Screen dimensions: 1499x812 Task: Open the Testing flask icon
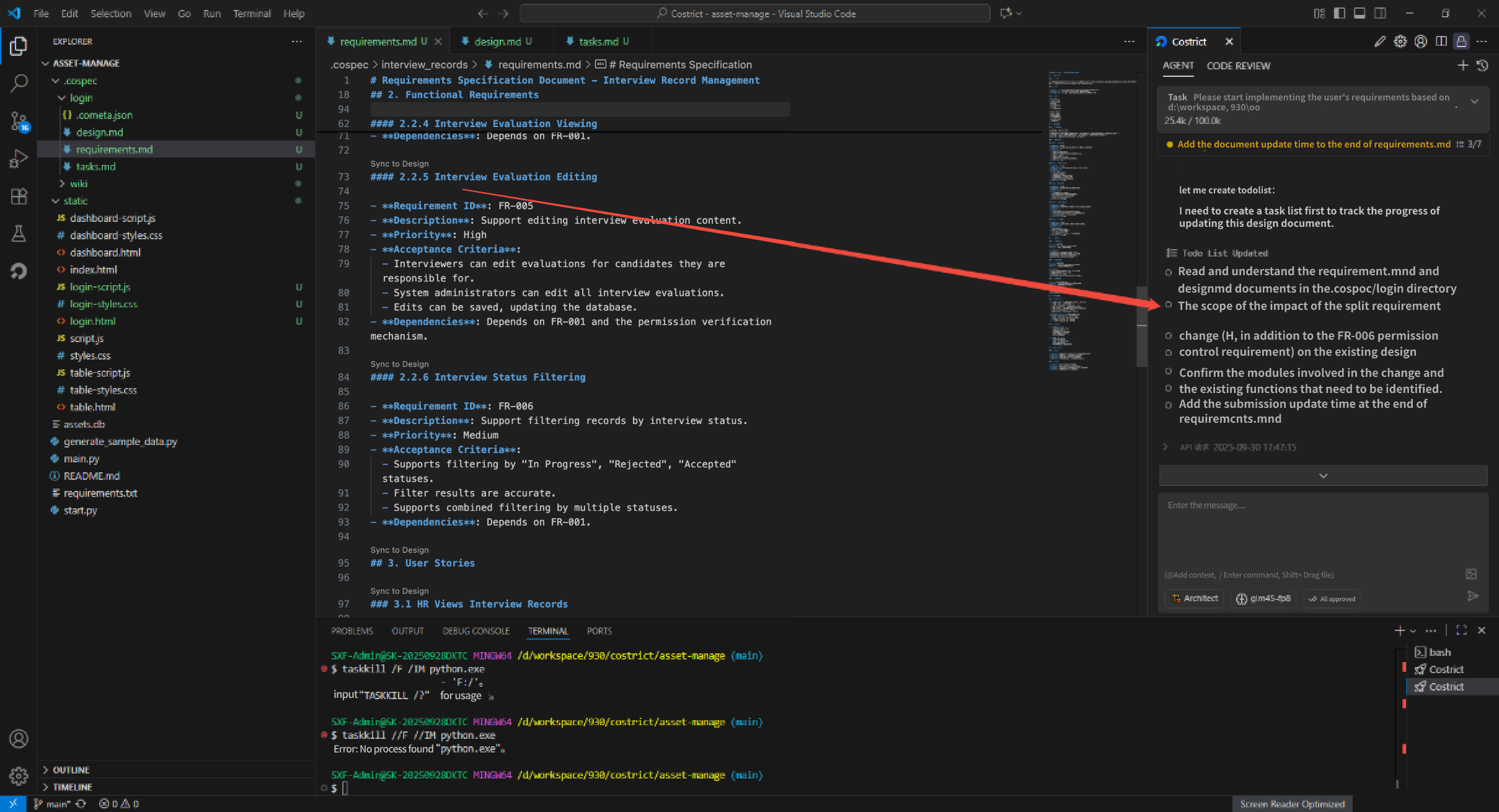19,234
